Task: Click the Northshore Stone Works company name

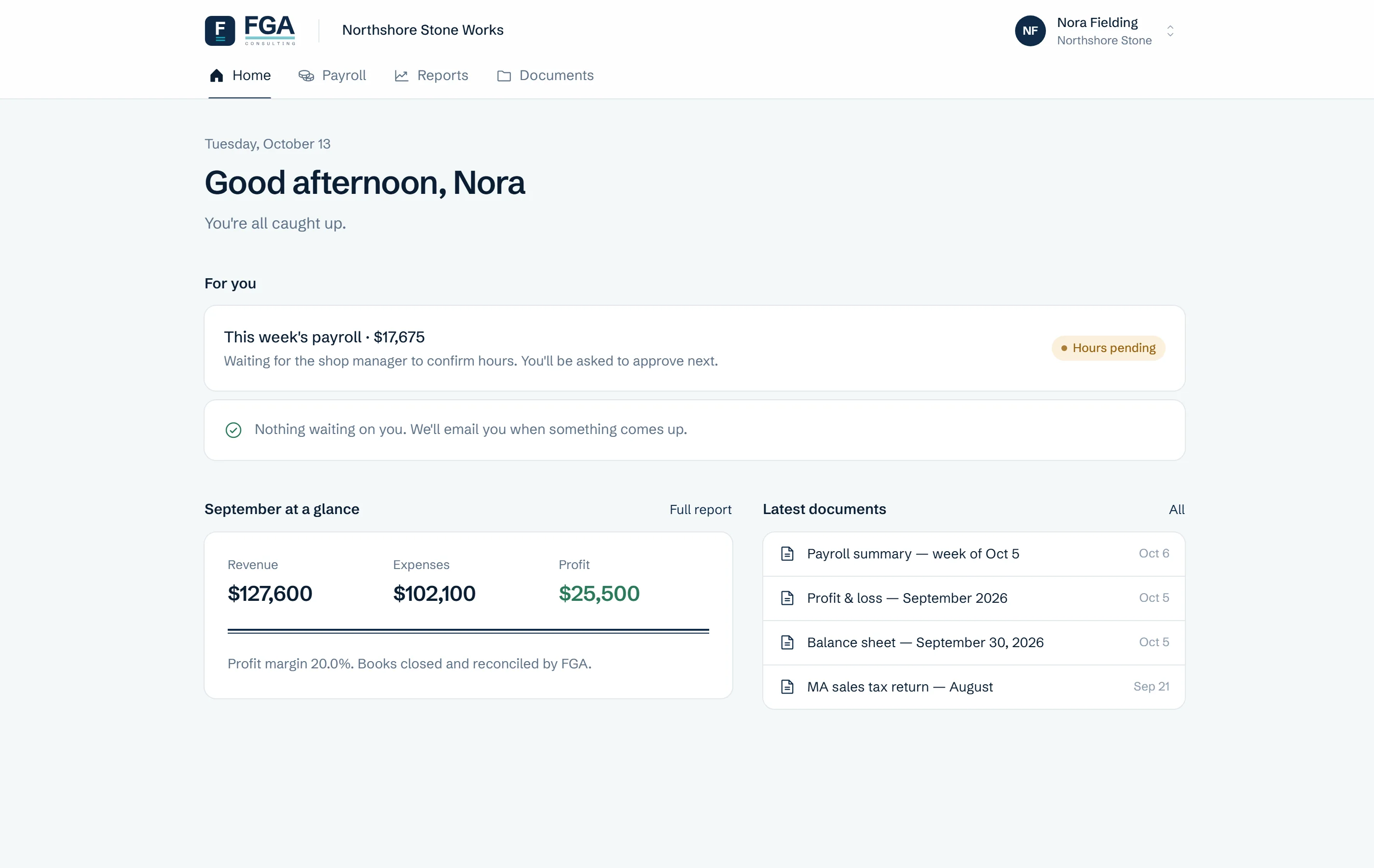Action: tap(423, 30)
